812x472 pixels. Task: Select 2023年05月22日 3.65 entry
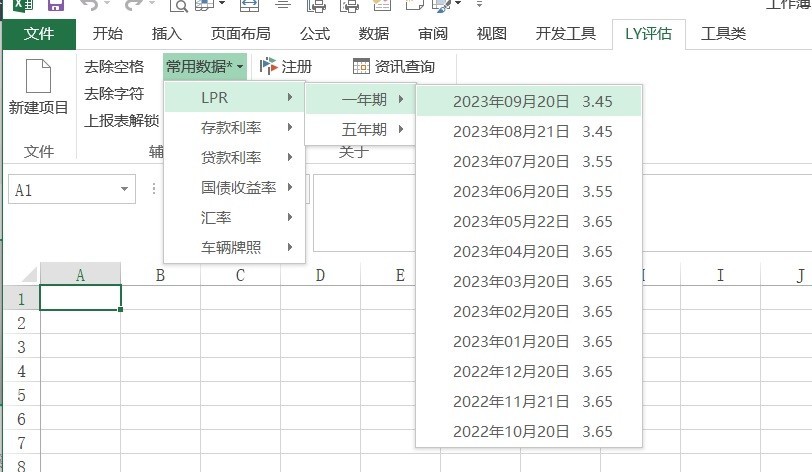529,222
